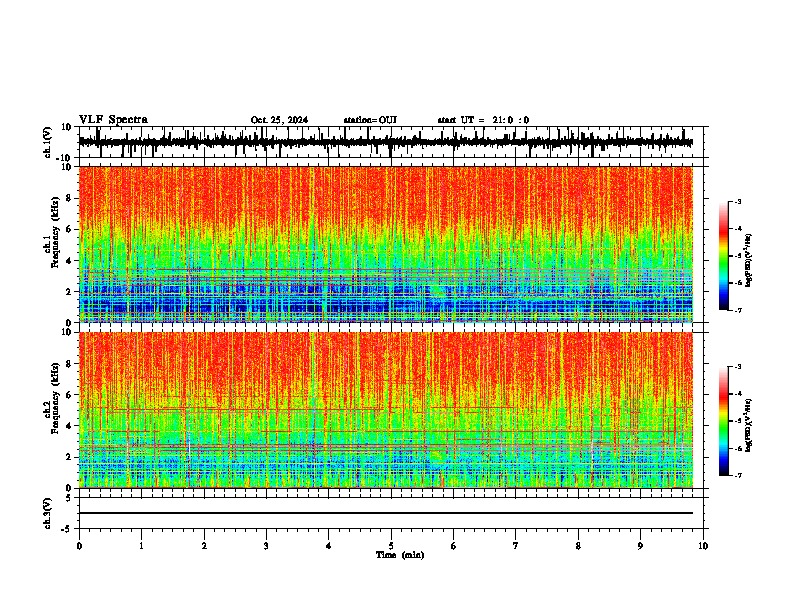The image size is (792, 612).
Task: Click time axis tick label '8'
Action: pyautogui.click(x=578, y=546)
